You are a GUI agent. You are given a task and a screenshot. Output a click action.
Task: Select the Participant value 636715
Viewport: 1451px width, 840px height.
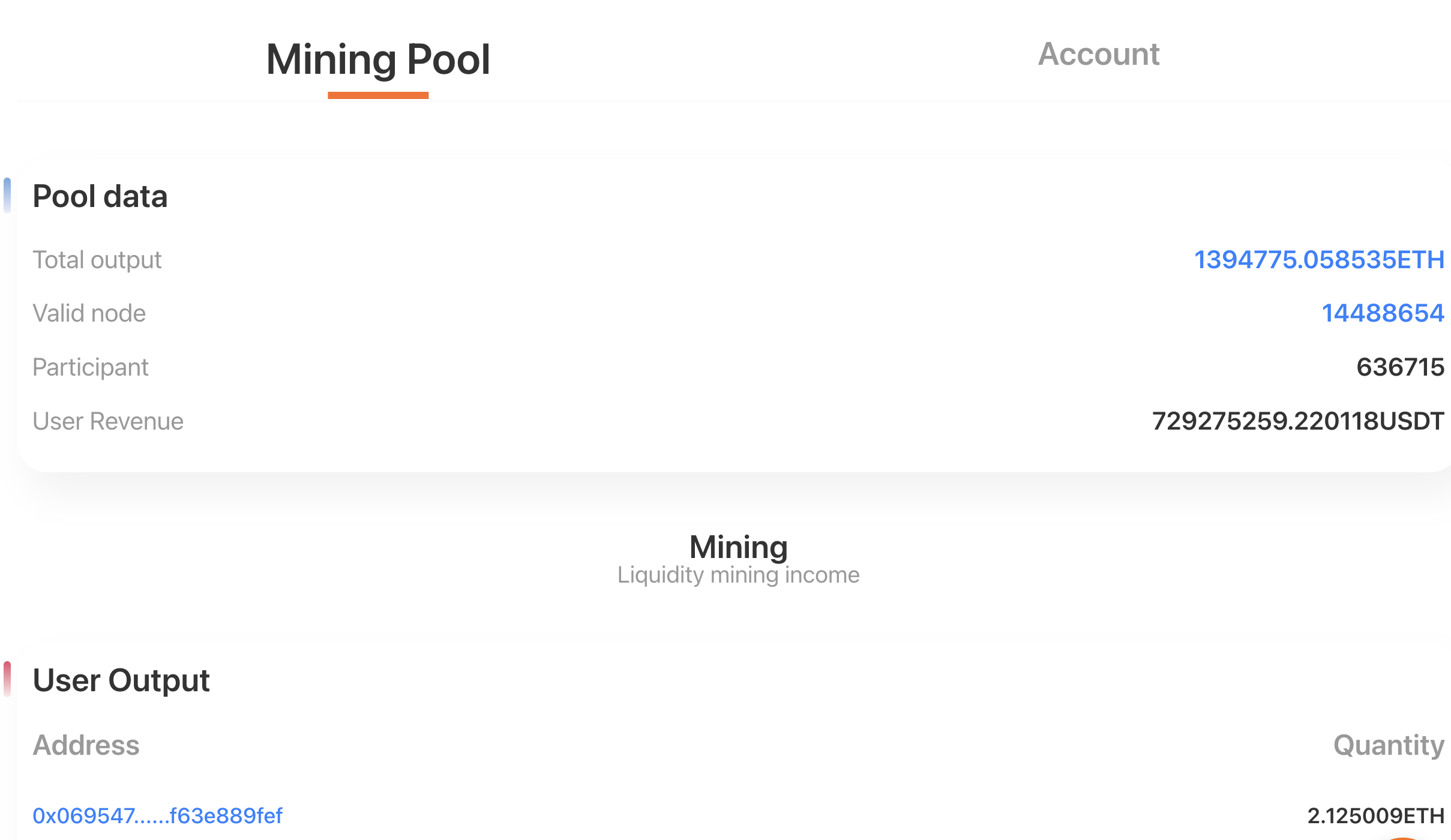(x=1400, y=367)
